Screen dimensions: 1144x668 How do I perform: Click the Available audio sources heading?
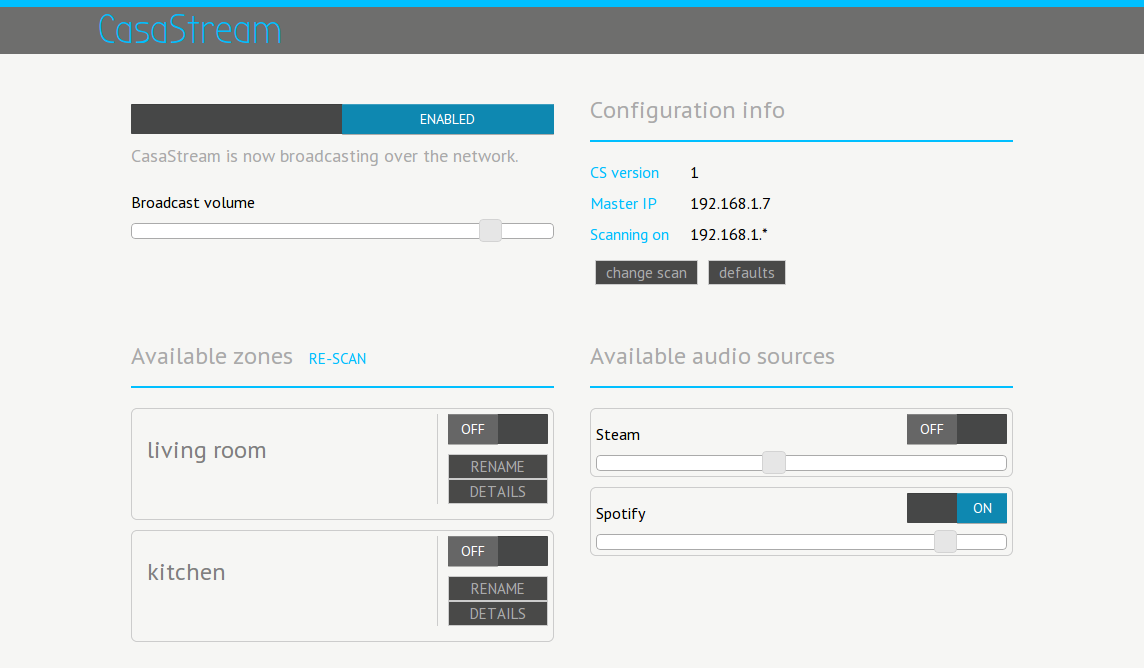click(x=712, y=356)
